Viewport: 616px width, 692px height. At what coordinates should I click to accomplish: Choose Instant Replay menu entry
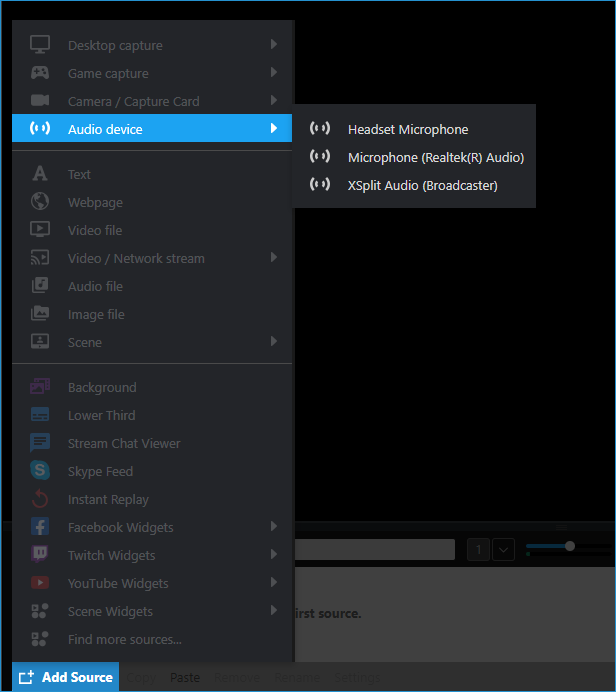pos(152,499)
